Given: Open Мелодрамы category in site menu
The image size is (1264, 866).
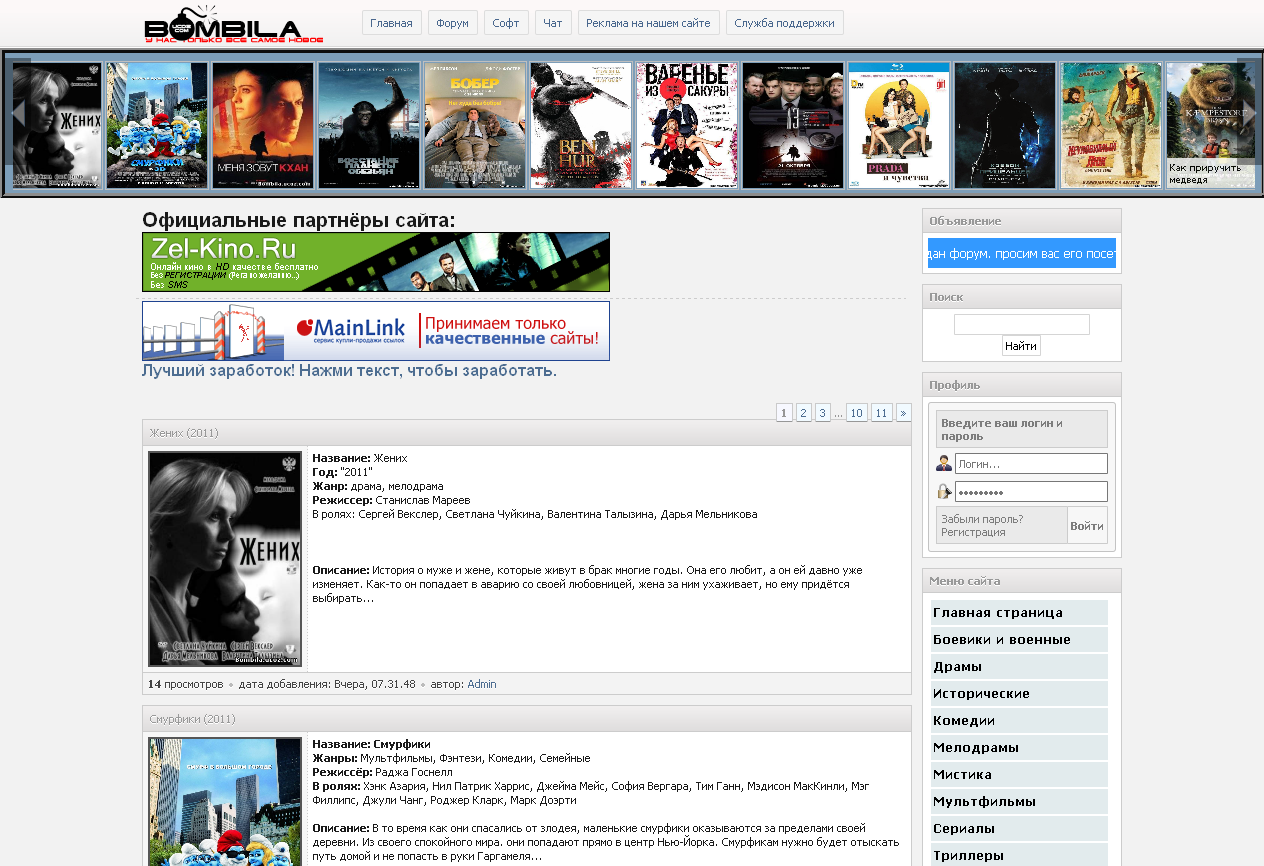Looking at the screenshot, I should click(1019, 748).
